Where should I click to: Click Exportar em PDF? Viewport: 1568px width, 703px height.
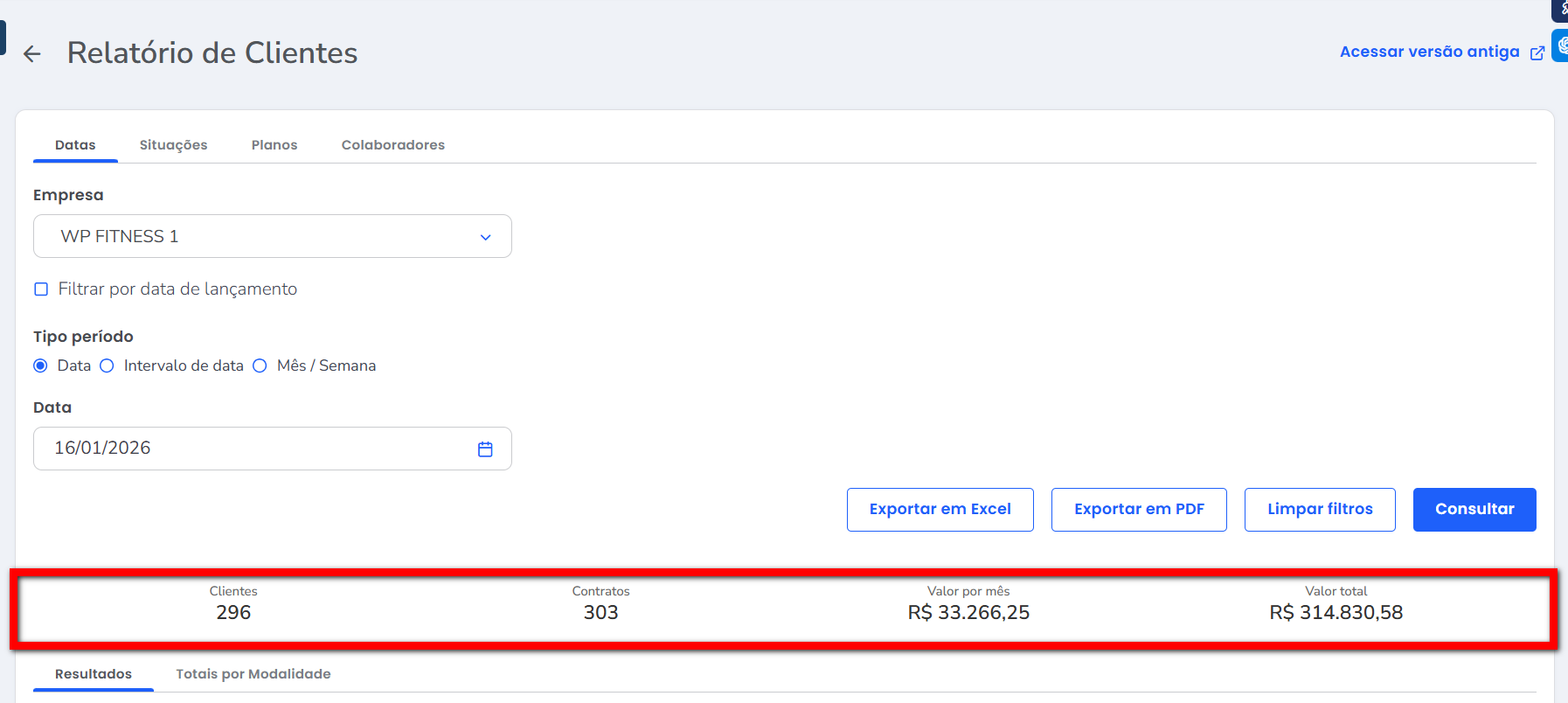click(x=1138, y=510)
